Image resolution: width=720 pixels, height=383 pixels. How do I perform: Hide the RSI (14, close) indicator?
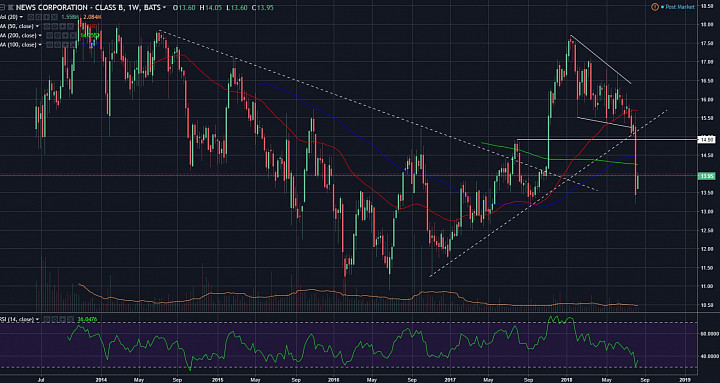coord(47,319)
